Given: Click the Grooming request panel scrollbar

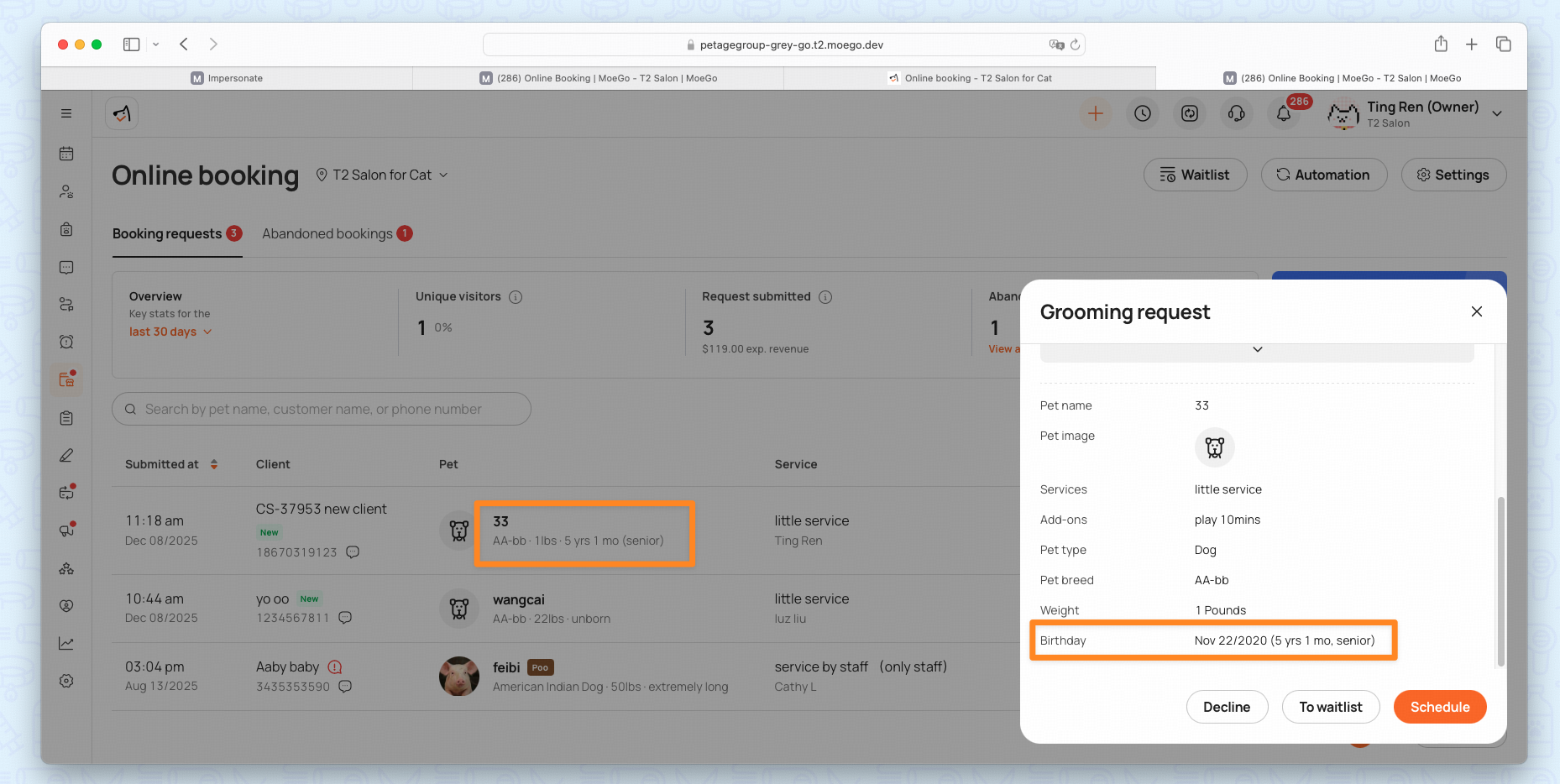Looking at the screenshot, I should (1500, 579).
